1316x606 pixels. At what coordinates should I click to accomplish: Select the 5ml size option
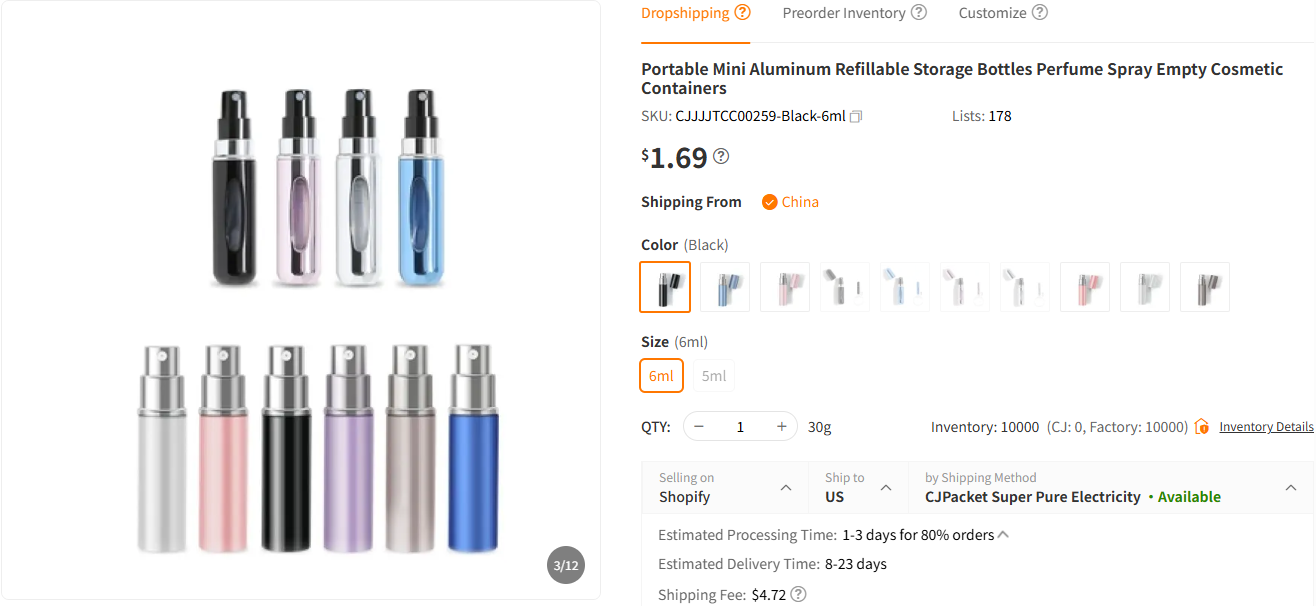pyautogui.click(x=713, y=375)
